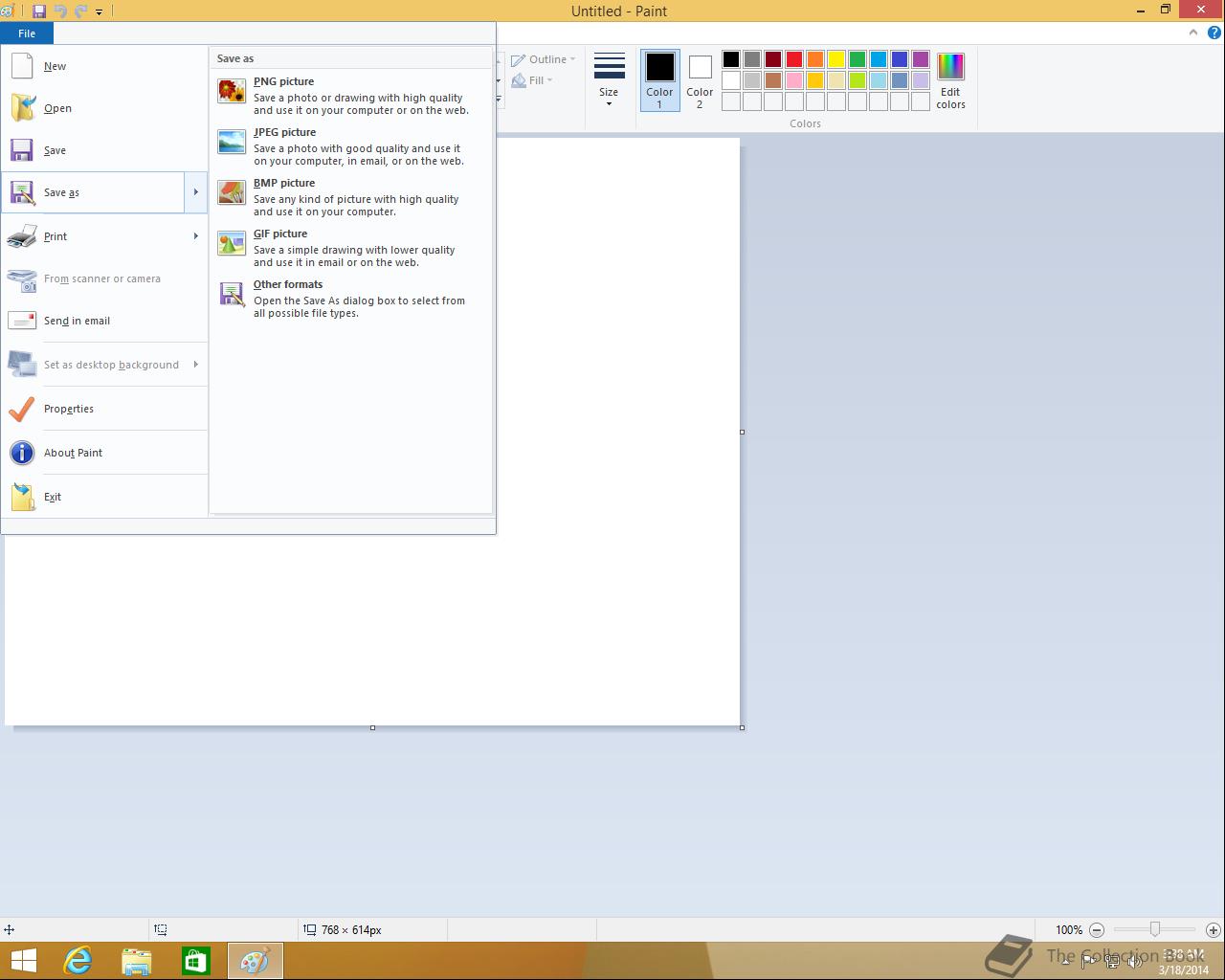Image resolution: width=1225 pixels, height=980 pixels.
Task: Click the JPEG picture icon
Action: (x=232, y=142)
